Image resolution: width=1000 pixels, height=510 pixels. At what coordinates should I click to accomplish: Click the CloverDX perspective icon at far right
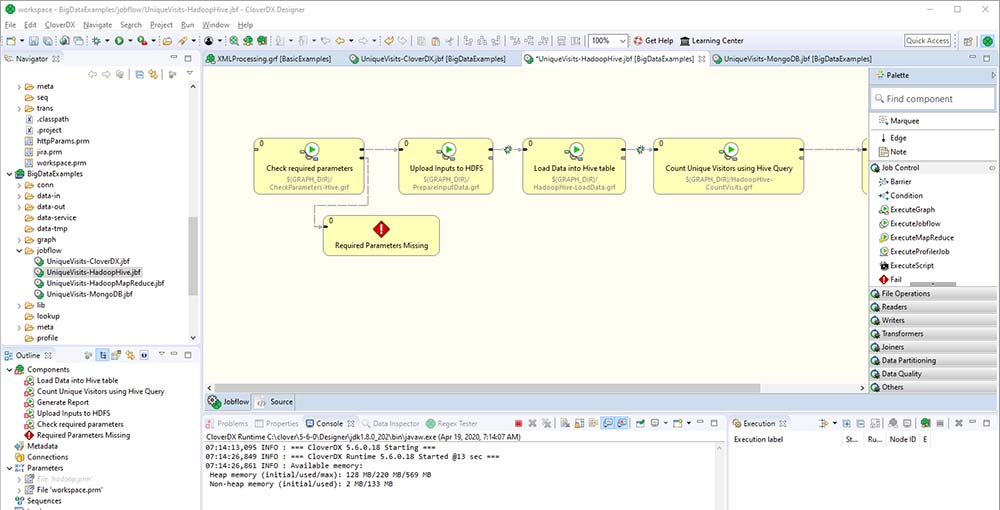click(x=986, y=41)
